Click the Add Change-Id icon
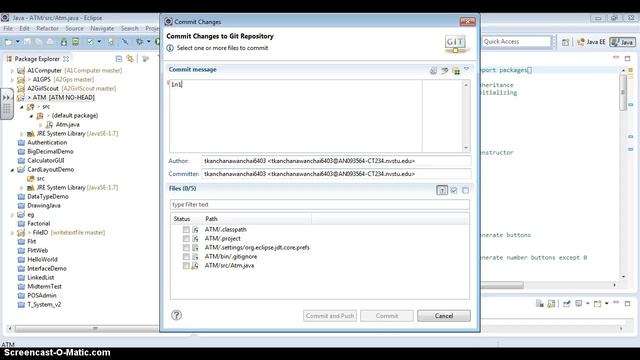 tap(456, 71)
